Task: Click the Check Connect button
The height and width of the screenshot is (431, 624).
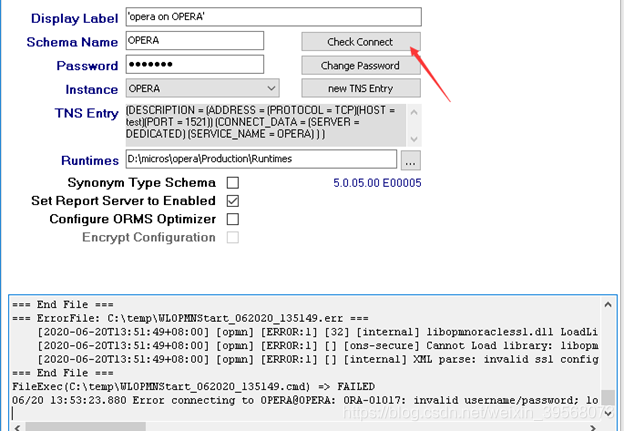Action: click(x=361, y=42)
